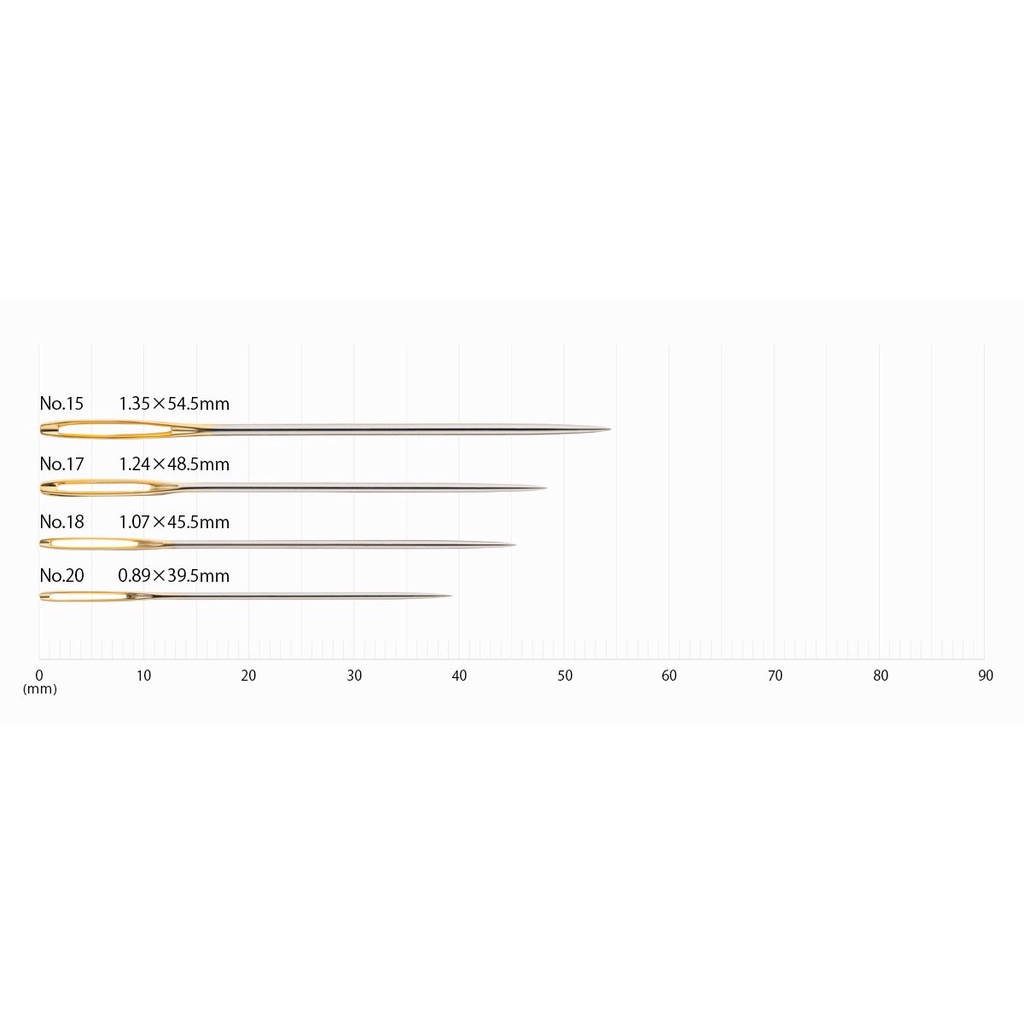Viewport: 1024px width, 1024px height.
Task: Select the 0.89×39.5mm size text
Action: pos(173,575)
